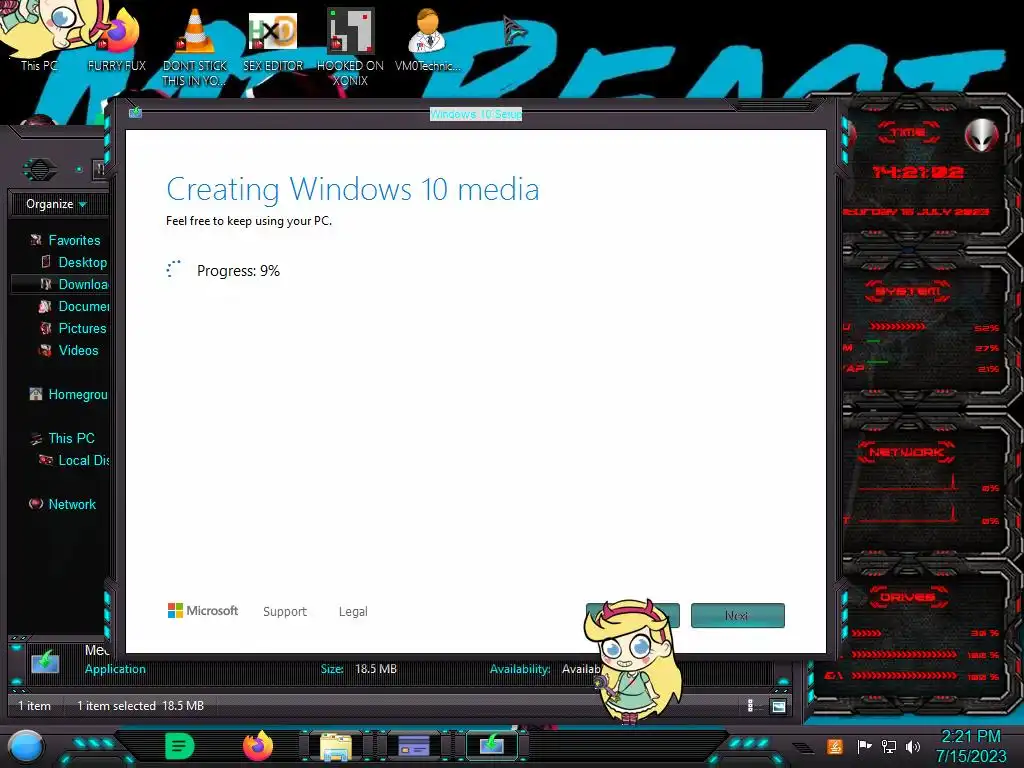Select Local Disk in the Explorer navigation tree
This screenshot has width=1024, height=768.
pyautogui.click(x=84, y=460)
